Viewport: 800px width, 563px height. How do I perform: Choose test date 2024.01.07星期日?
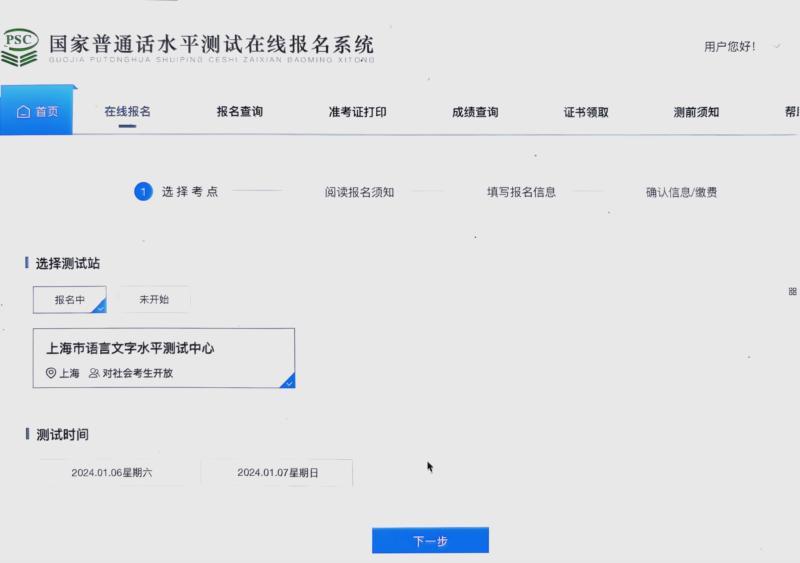278,473
